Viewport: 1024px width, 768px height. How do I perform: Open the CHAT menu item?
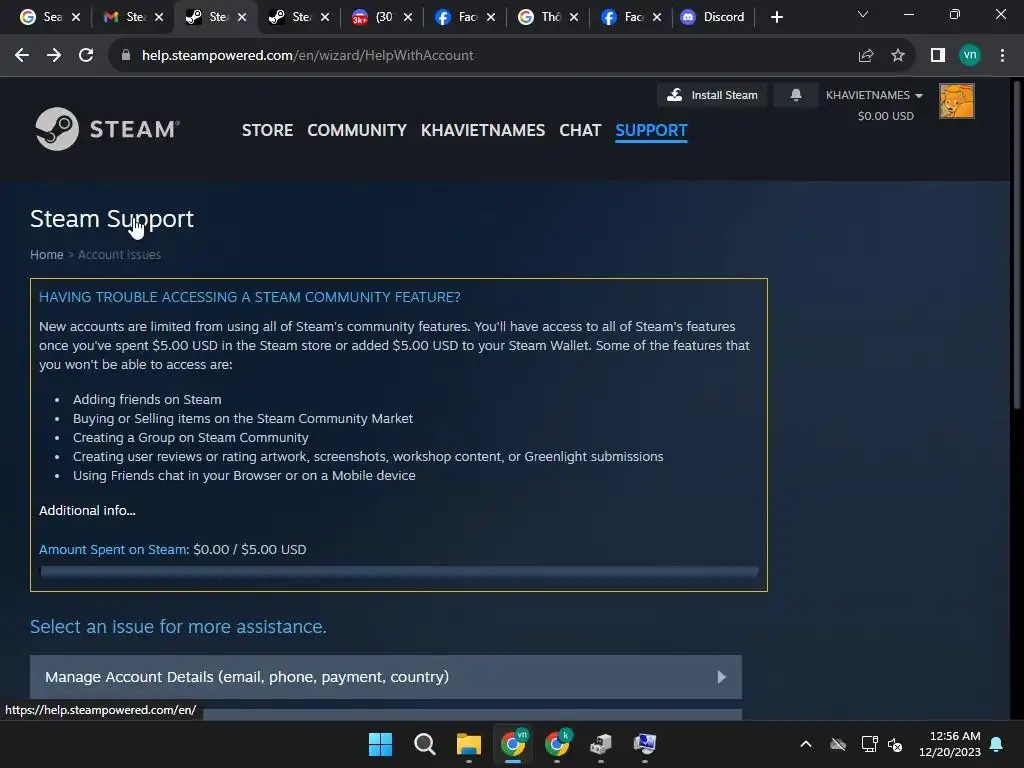580,130
